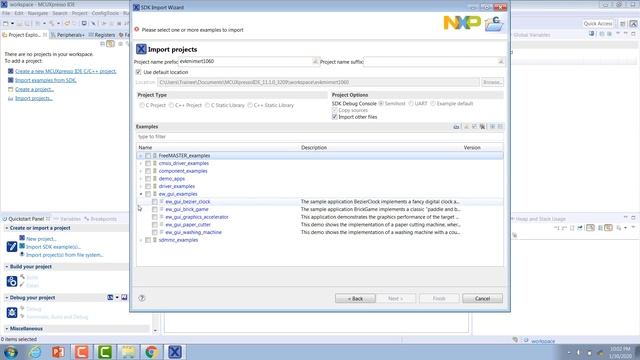The width and height of the screenshot is (640, 360).
Task: Toggle the Import other files checkbox
Action: point(335,117)
